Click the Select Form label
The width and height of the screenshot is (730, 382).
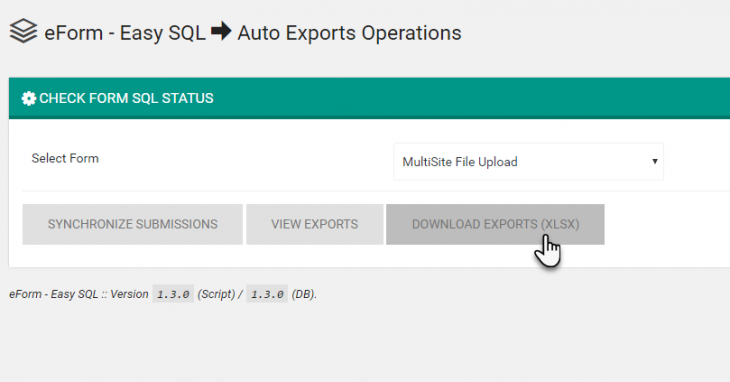click(x=65, y=158)
